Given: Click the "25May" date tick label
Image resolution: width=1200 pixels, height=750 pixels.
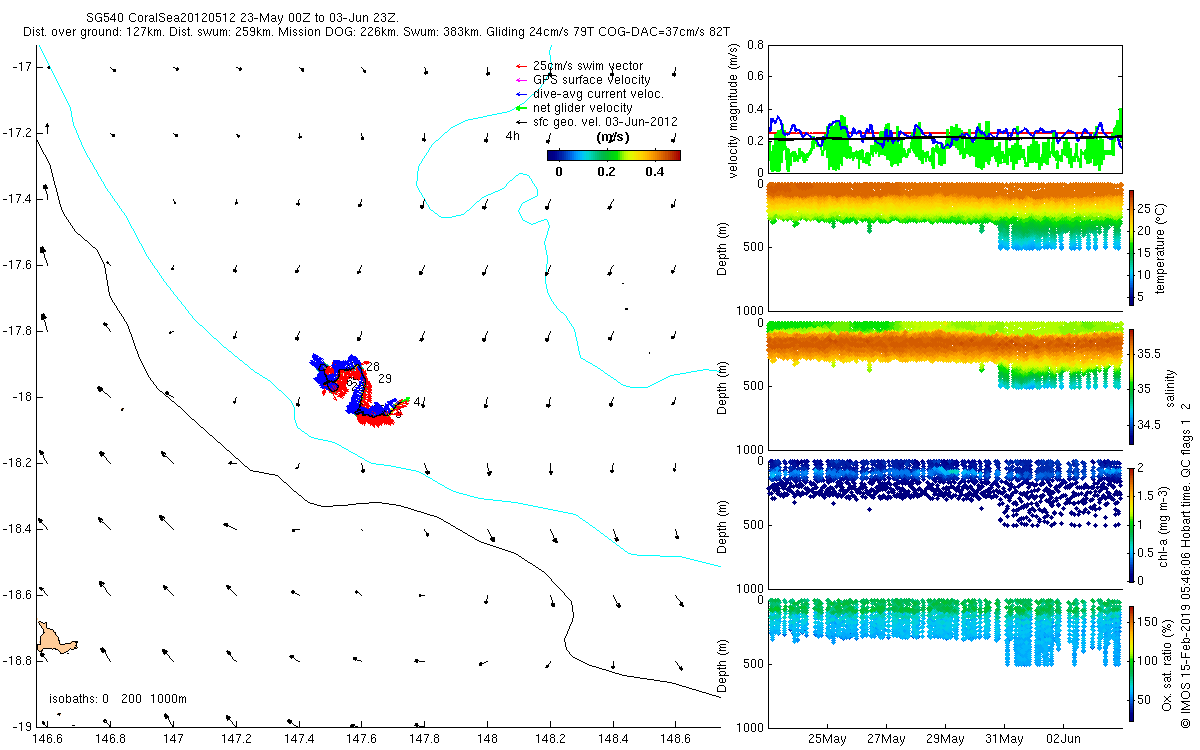Looking at the screenshot, I should click(828, 739).
